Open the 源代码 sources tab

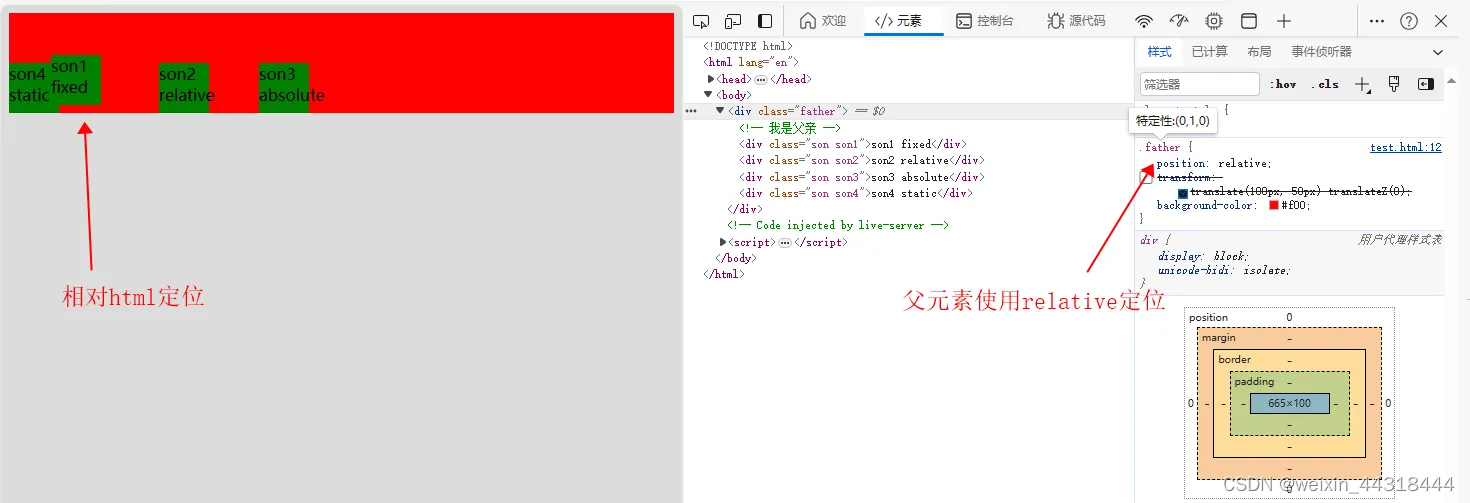click(1077, 21)
